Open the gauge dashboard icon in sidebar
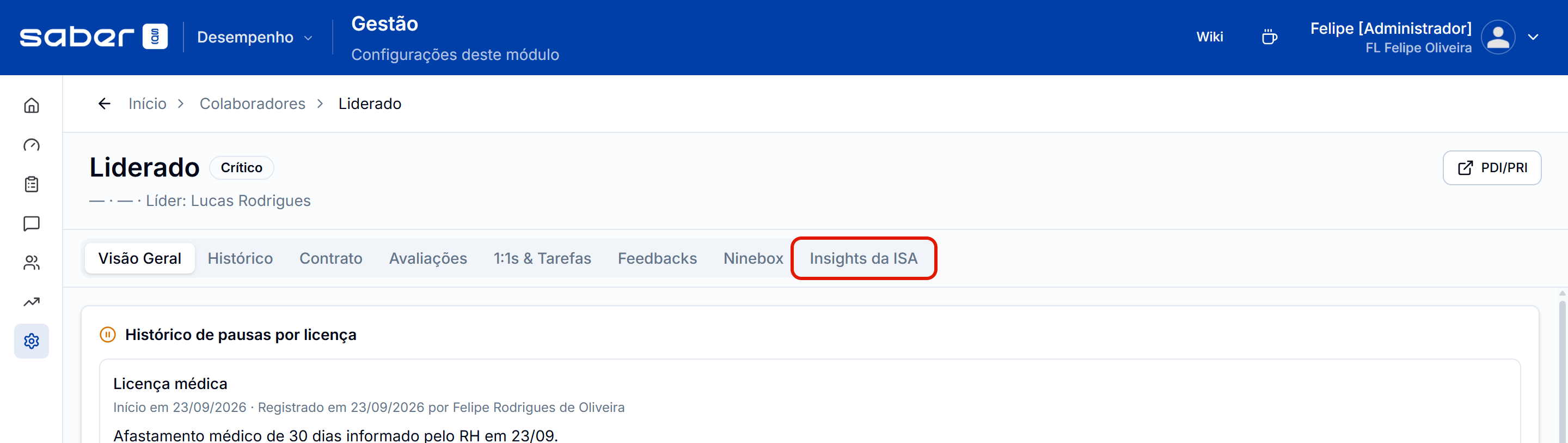The width and height of the screenshot is (1568, 443). 32,145
